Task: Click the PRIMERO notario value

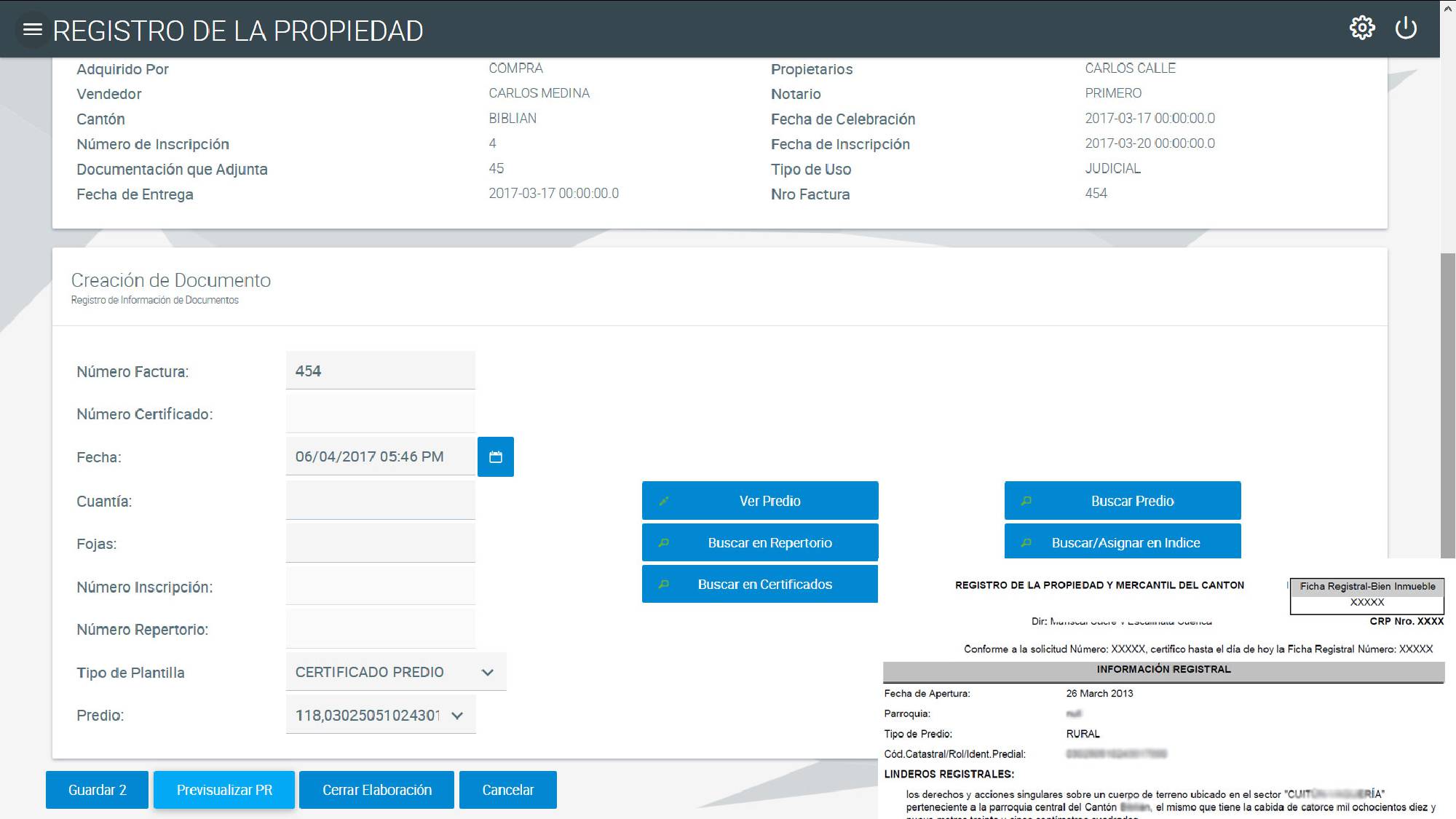Action: [x=1113, y=93]
